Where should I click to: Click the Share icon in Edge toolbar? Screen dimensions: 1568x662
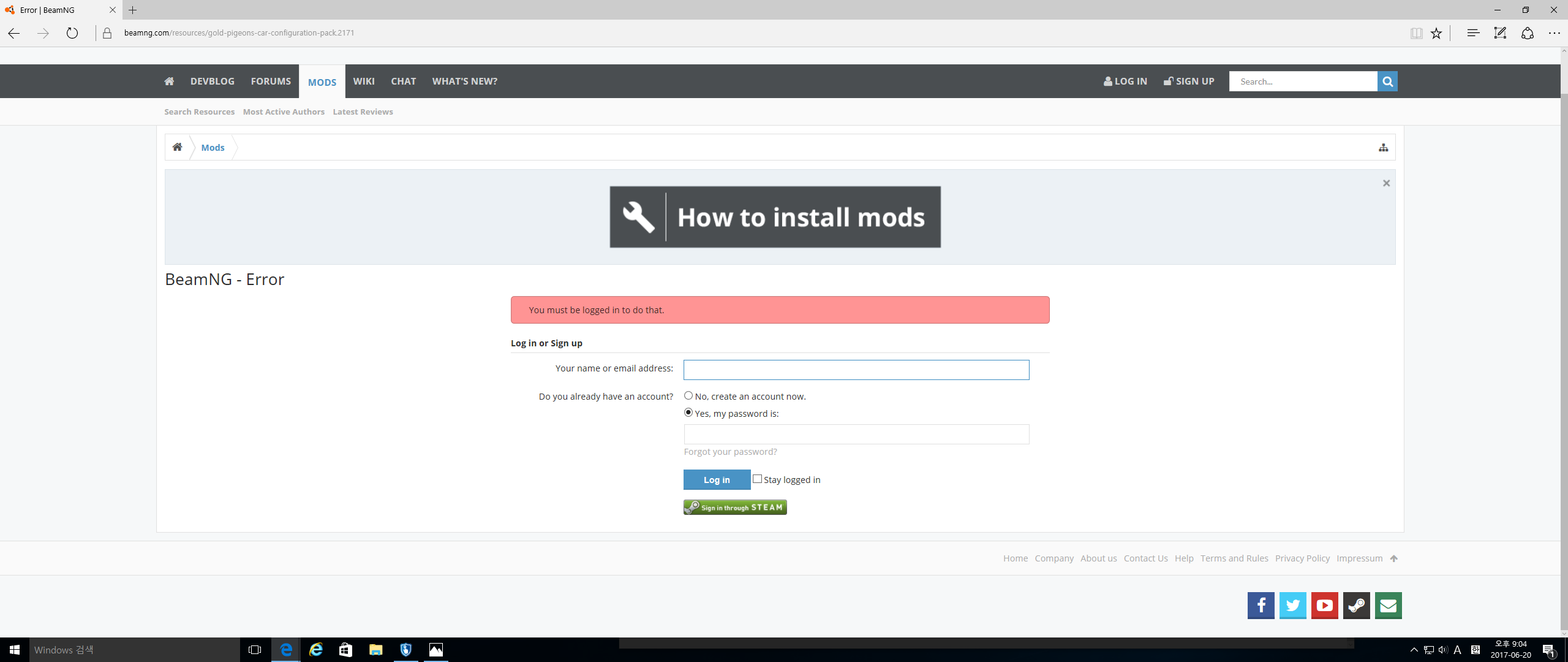1527,33
